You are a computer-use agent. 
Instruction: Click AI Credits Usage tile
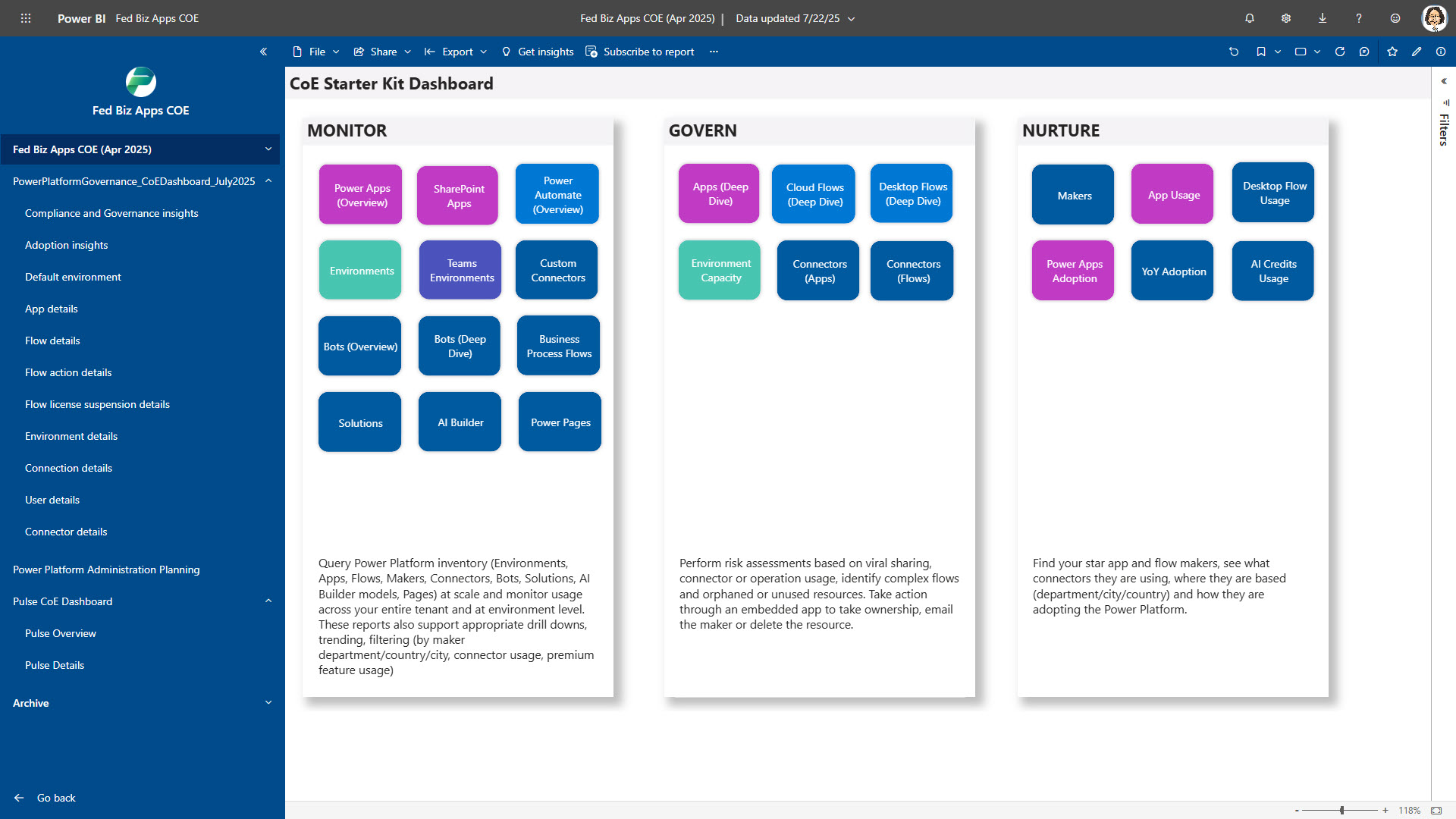(1273, 271)
